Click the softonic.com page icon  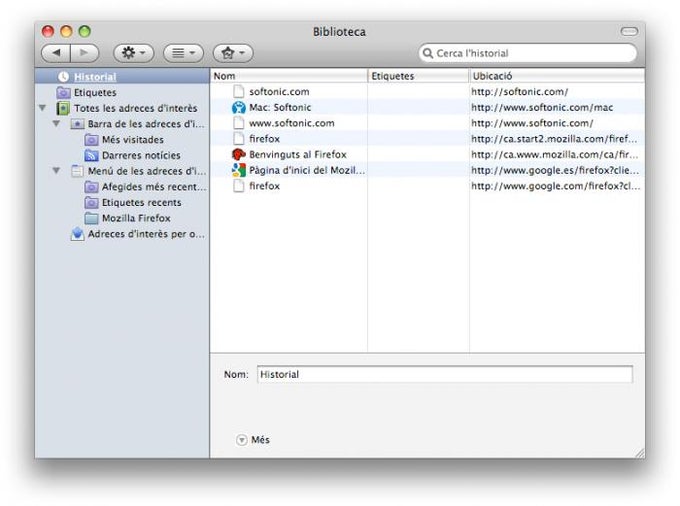point(239,91)
